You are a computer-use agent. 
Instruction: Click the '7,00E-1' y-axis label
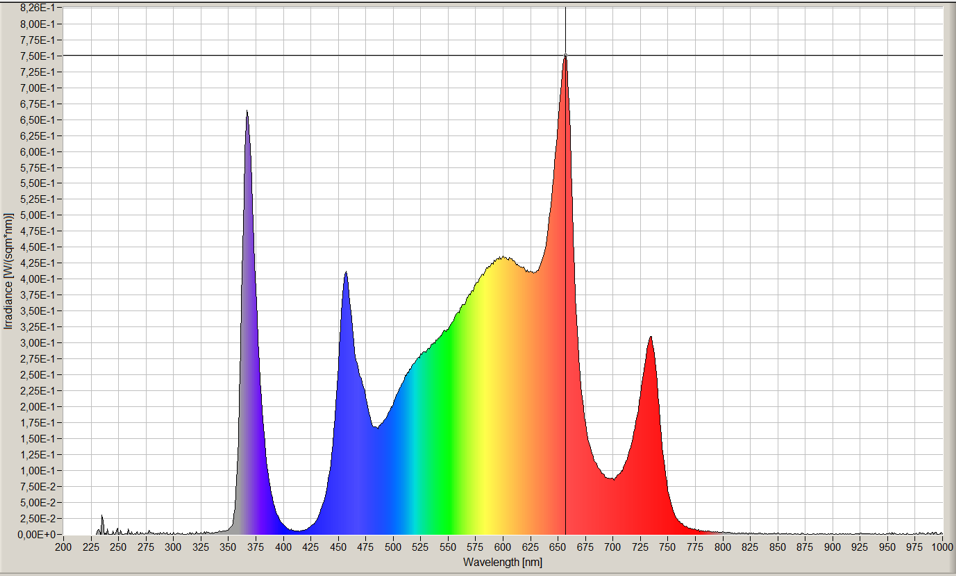coord(37,88)
